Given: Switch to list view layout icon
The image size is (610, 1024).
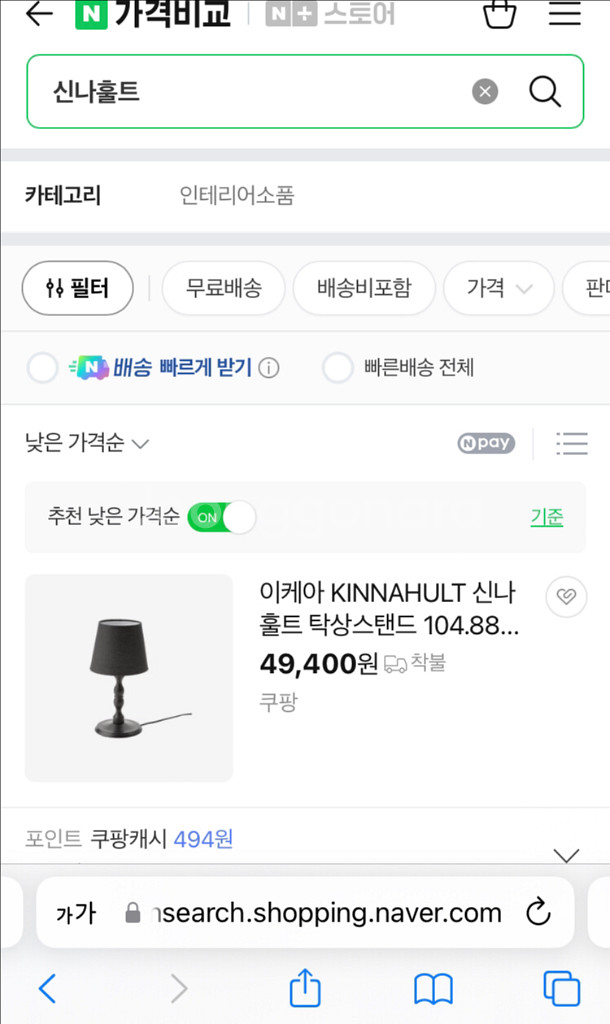Looking at the screenshot, I should point(572,443).
